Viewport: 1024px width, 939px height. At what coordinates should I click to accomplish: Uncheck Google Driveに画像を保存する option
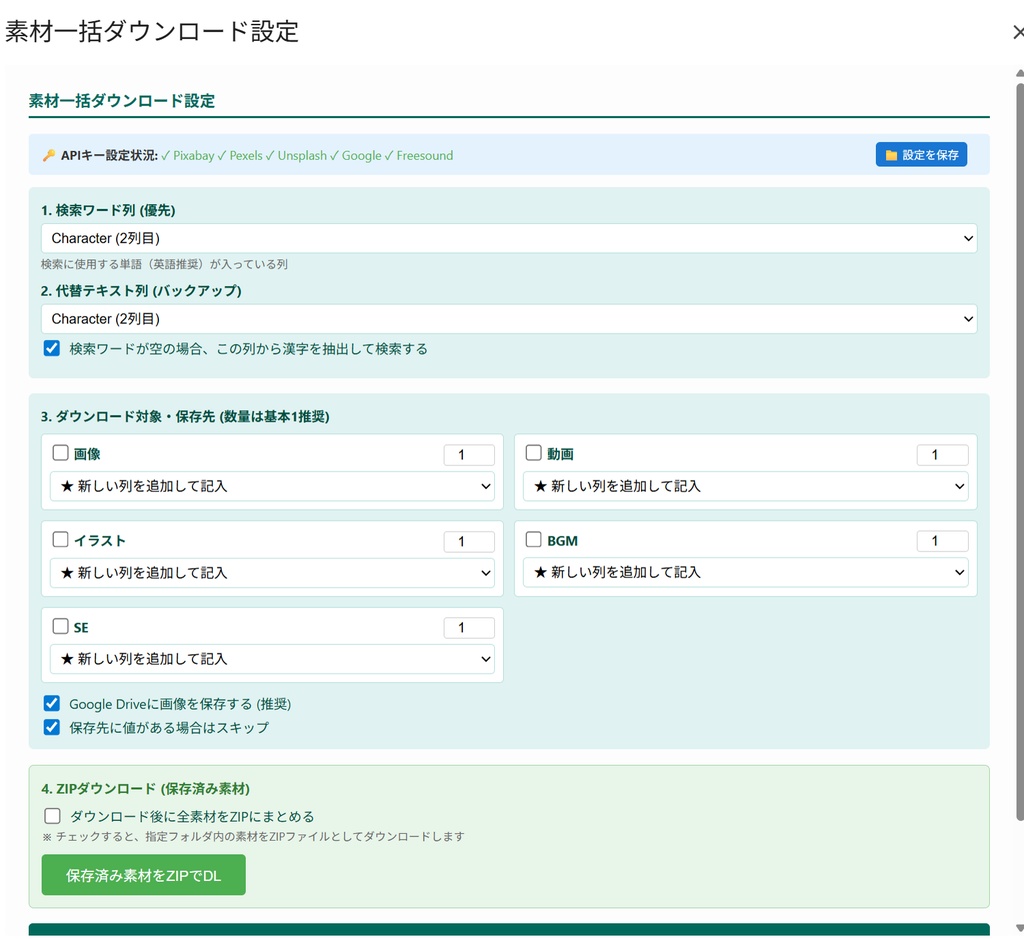point(51,703)
